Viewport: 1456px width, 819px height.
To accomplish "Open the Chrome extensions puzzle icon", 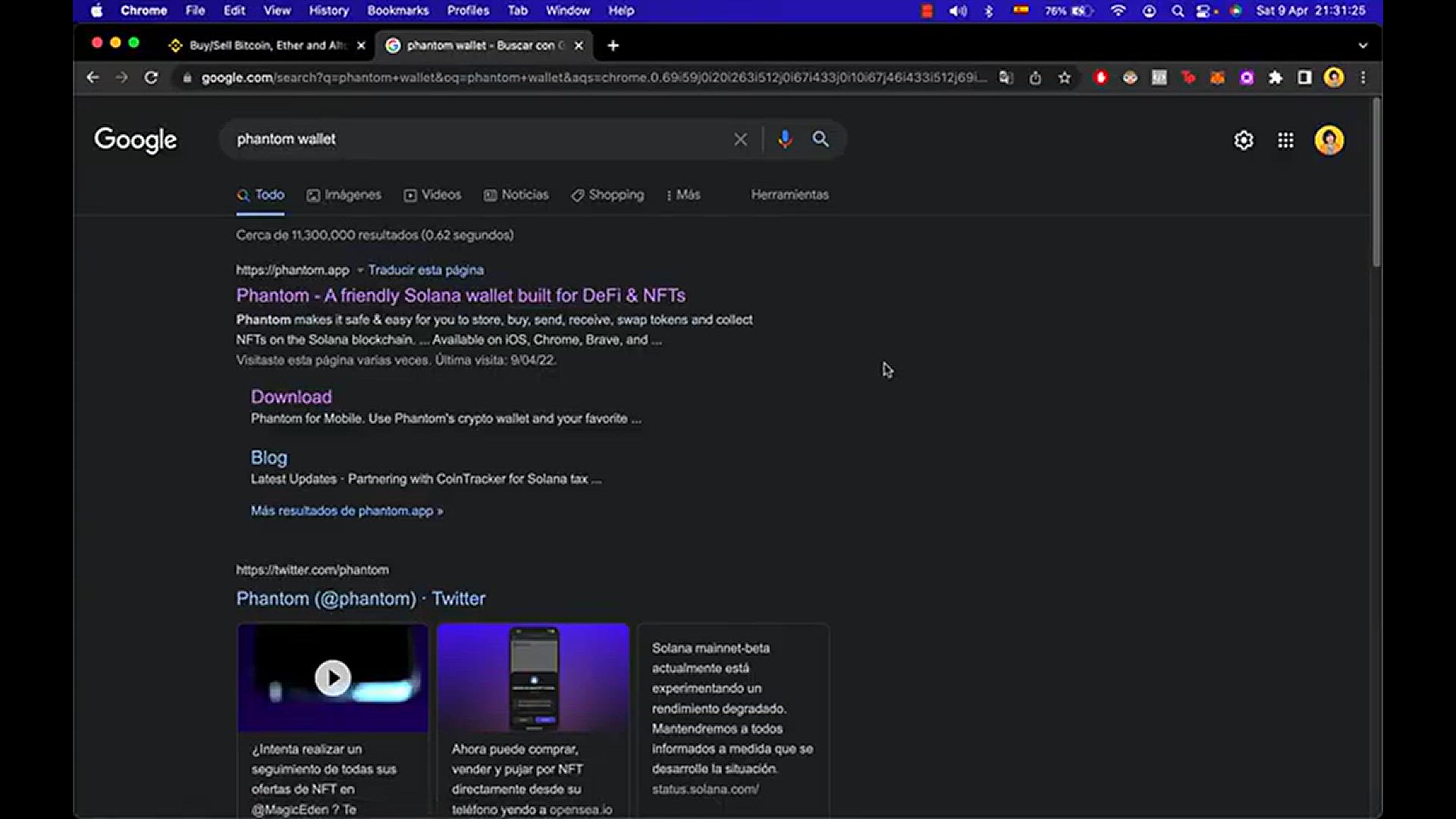I will [x=1276, y=77].
